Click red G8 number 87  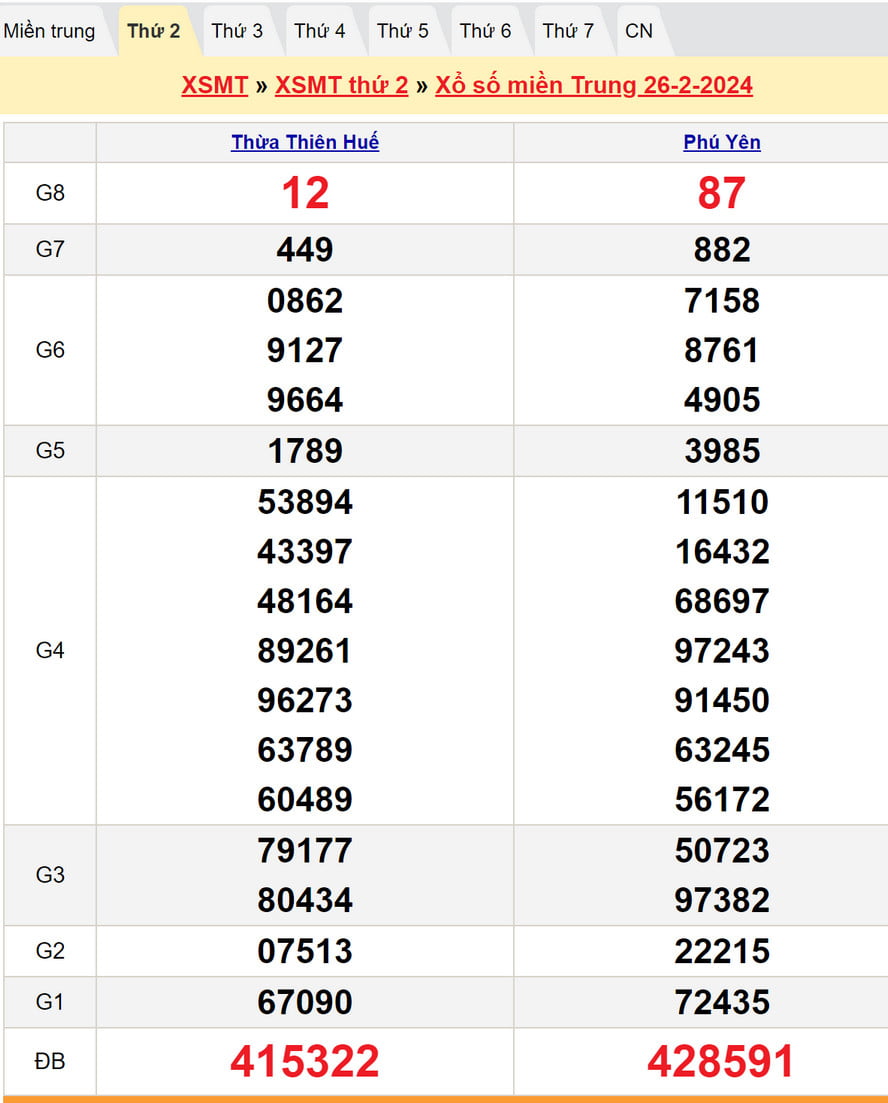tap(721, 193)
